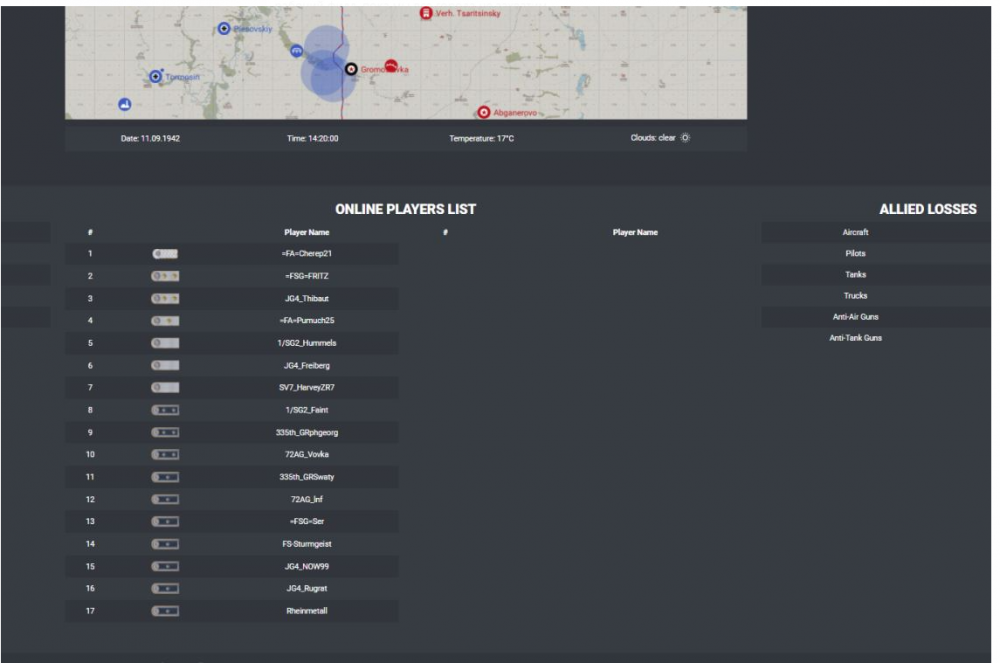
Task: Select player name 72AG_Inf
Action: (307, 499)
